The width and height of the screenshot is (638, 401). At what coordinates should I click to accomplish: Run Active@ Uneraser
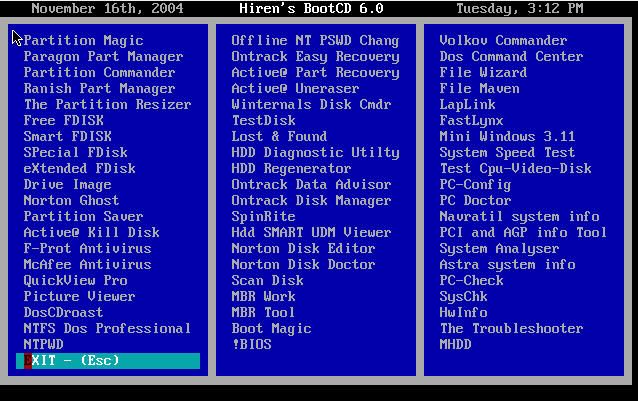[x=295, y=88]
